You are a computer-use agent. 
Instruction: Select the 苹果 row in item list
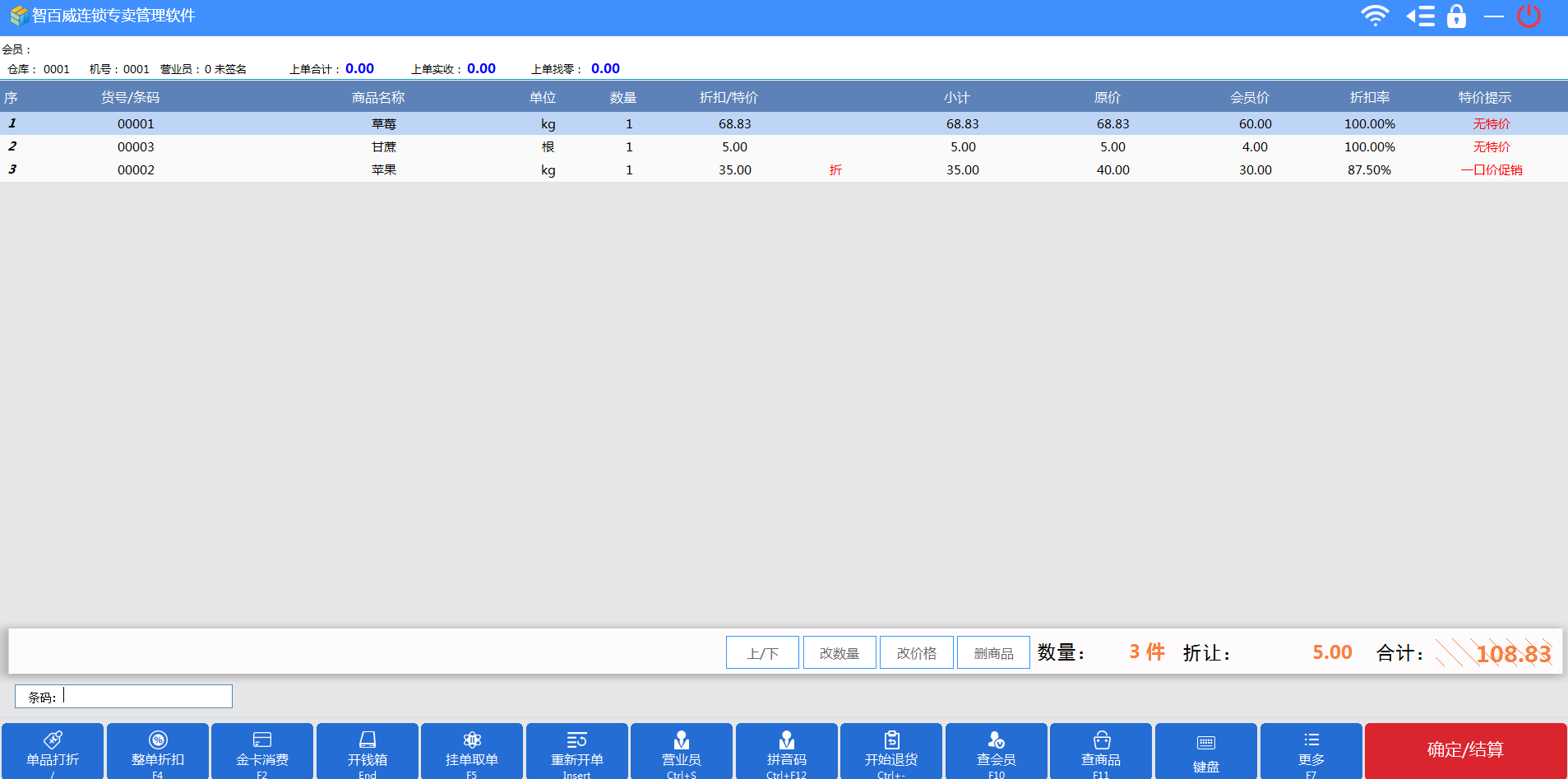pos(383,170)
